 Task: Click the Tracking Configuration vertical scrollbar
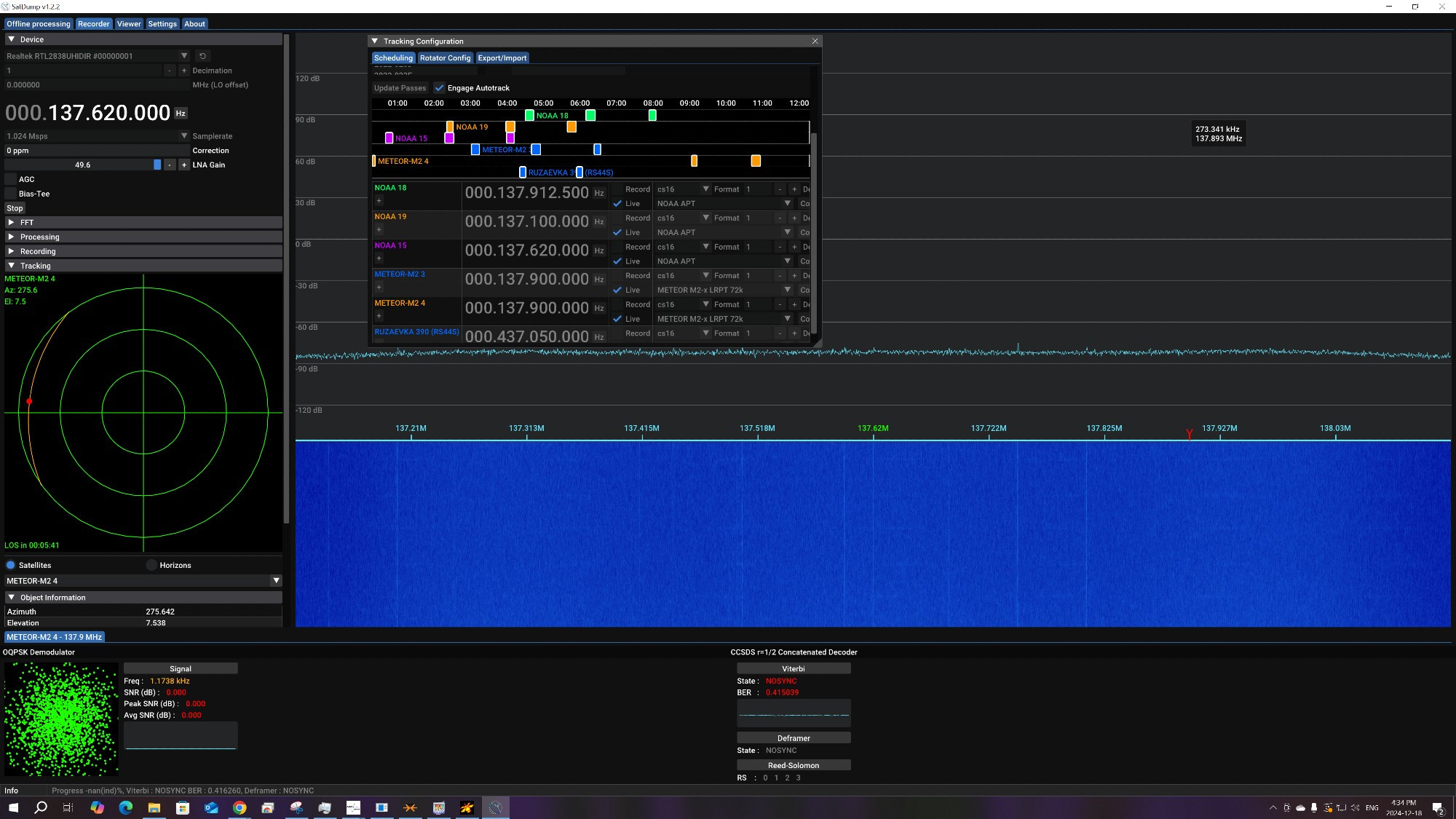tap(814, 233)
